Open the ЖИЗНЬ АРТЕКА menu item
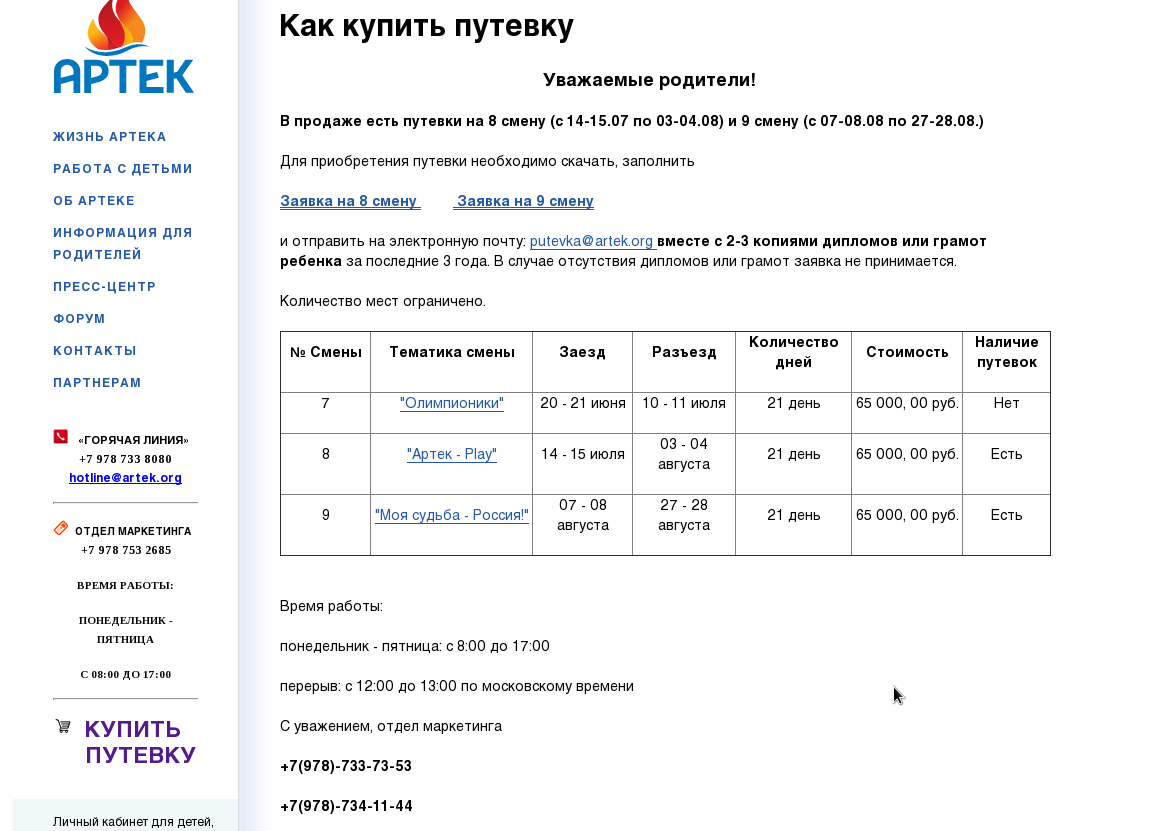Viewport: 1154px width, 831px height. tap(110, 137)
